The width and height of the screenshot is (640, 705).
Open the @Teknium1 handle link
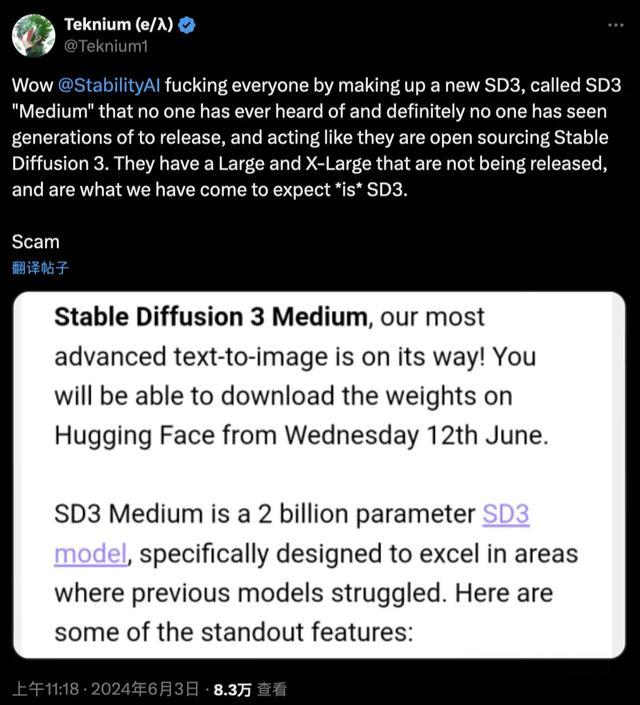point(106,46)
